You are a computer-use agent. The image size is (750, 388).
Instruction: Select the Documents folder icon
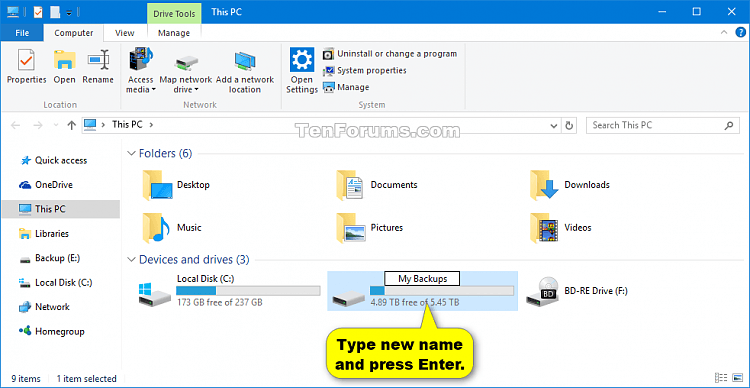[x=349, y=185]
